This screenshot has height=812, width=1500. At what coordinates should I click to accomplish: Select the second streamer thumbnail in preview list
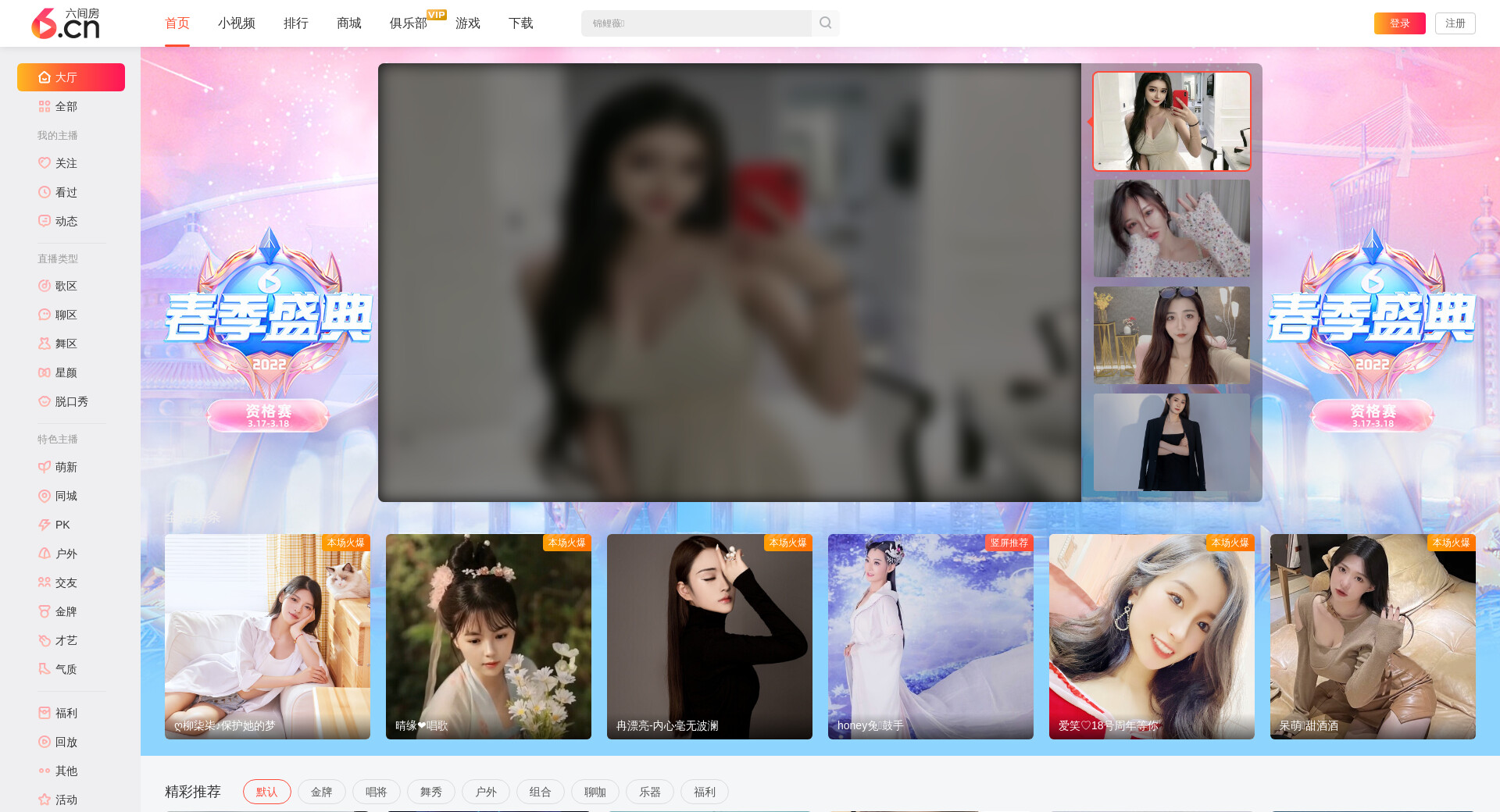coord(1172,229)
